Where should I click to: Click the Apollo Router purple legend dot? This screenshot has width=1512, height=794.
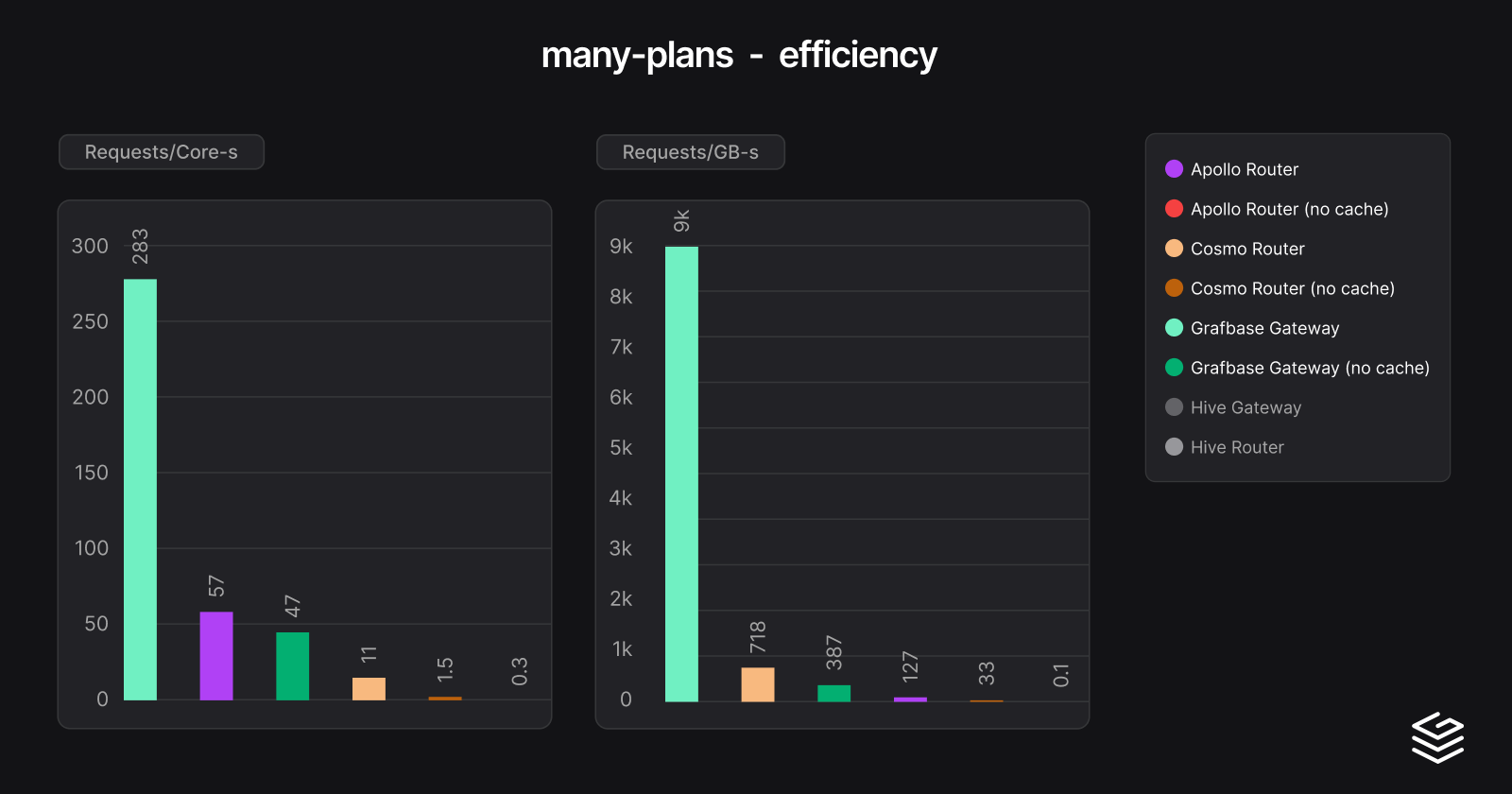coord(1174,169)
